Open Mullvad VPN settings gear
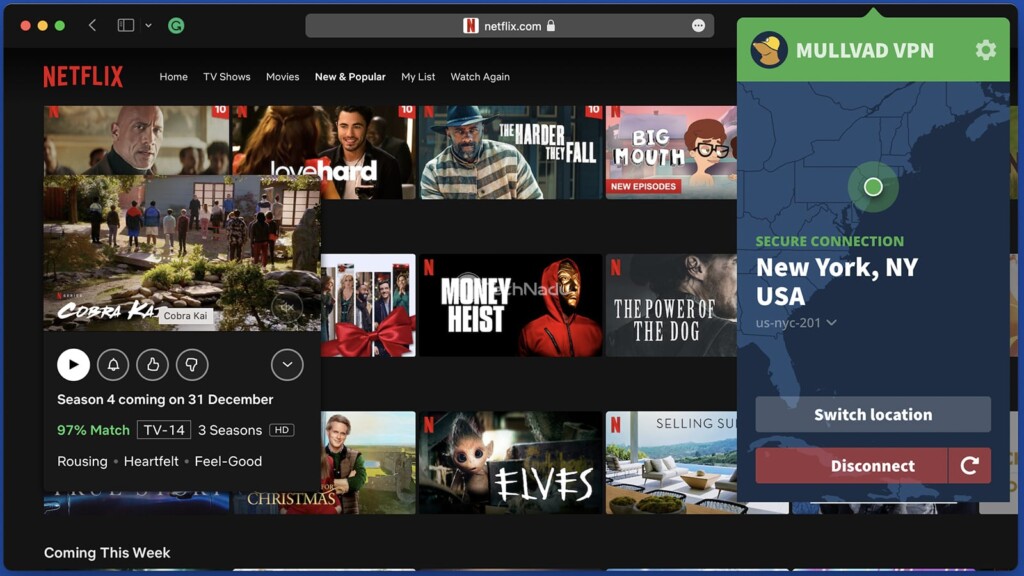The image size is (1024, 576). [x=985, y=50]
